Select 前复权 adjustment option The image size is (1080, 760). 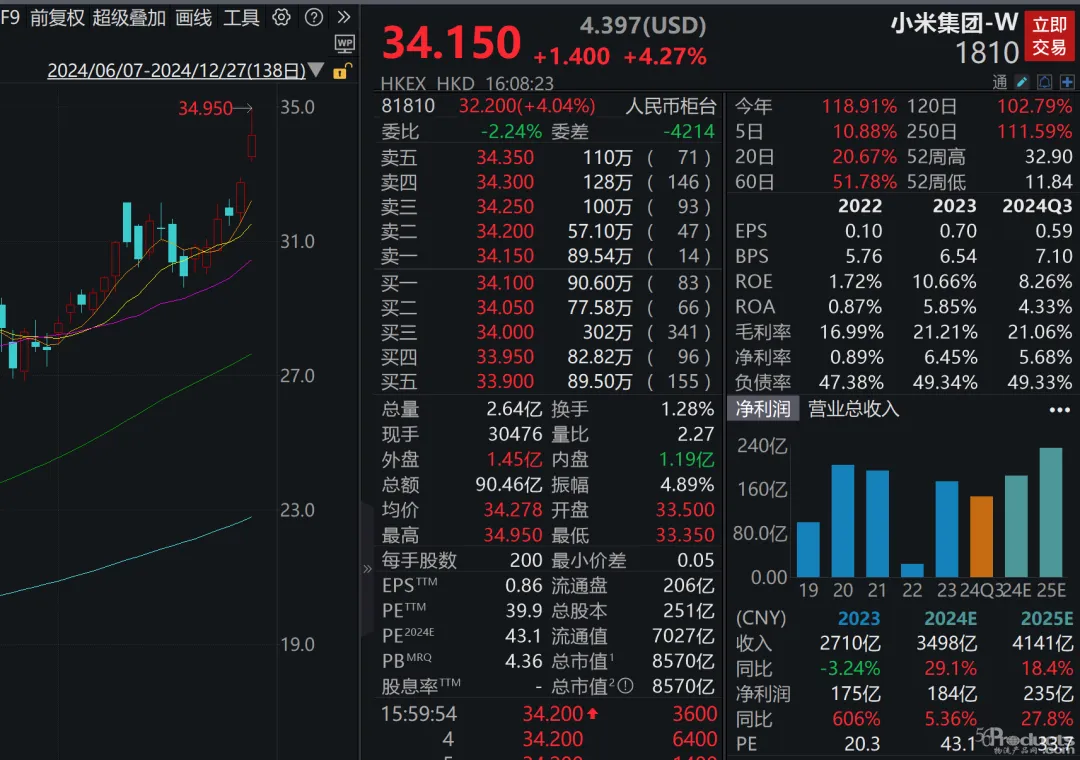click(x=57, y=17)
